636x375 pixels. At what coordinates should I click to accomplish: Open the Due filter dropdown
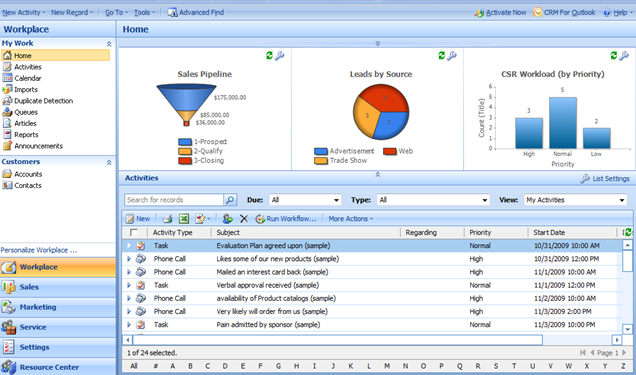coord(305,200)
